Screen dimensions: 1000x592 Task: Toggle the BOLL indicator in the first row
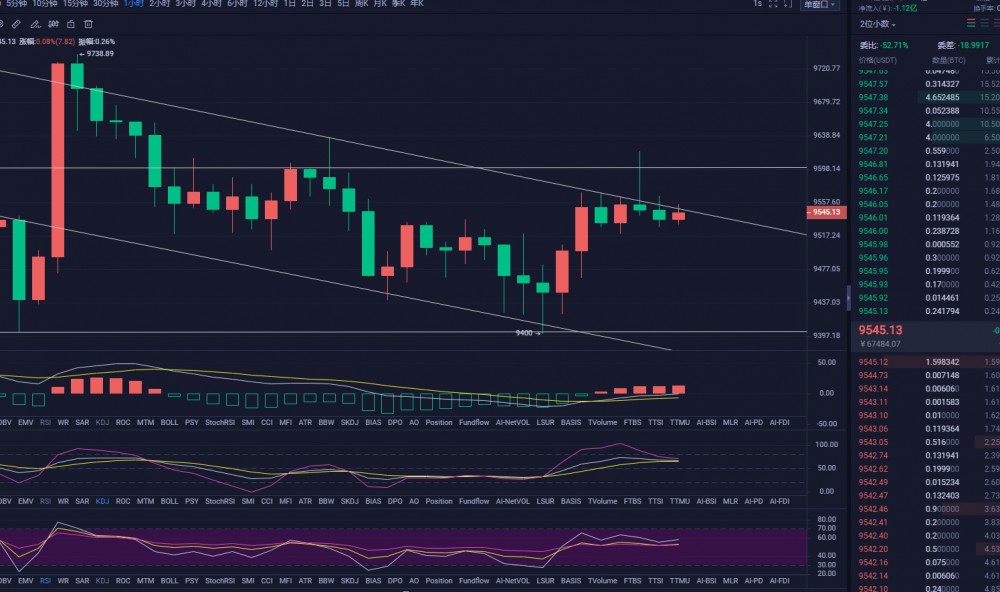tap(169, 423)
